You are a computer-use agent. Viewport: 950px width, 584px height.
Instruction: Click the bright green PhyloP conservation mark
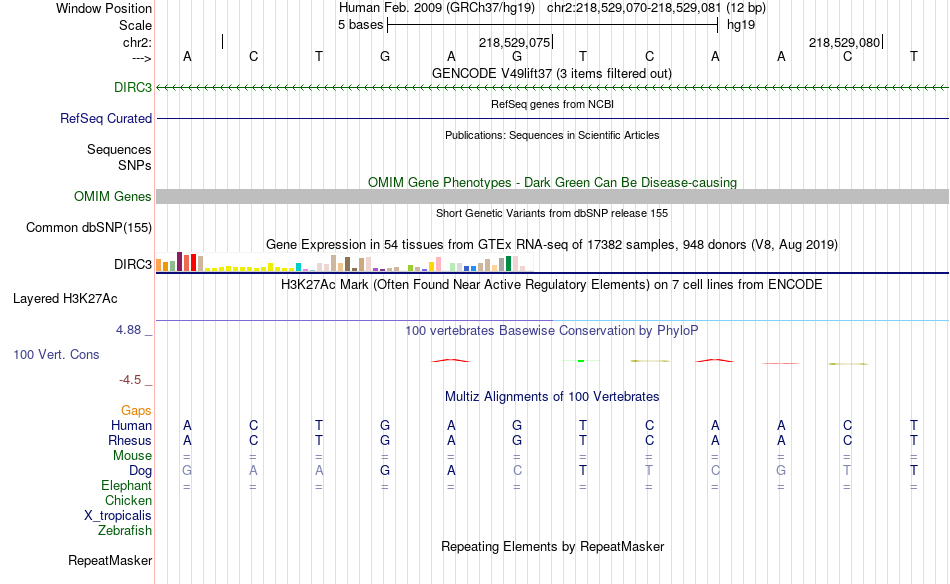(581, 361)
